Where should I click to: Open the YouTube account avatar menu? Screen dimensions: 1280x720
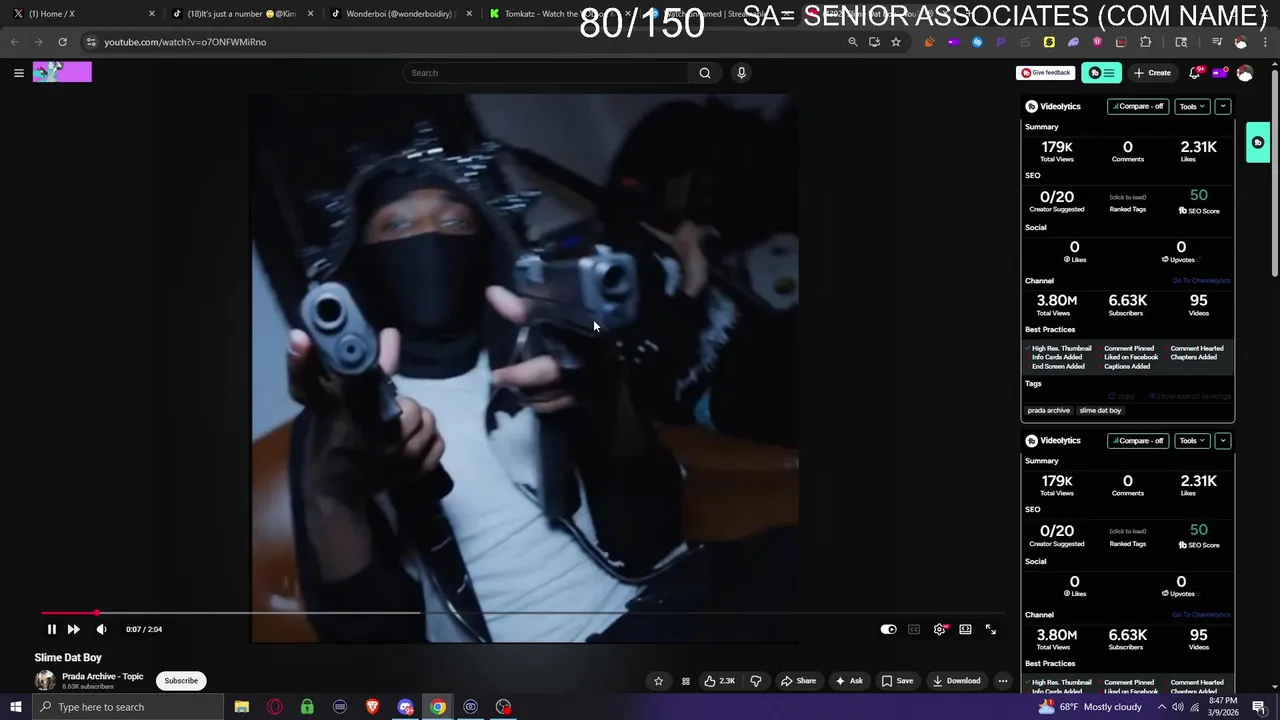(x=1245, y=73)
